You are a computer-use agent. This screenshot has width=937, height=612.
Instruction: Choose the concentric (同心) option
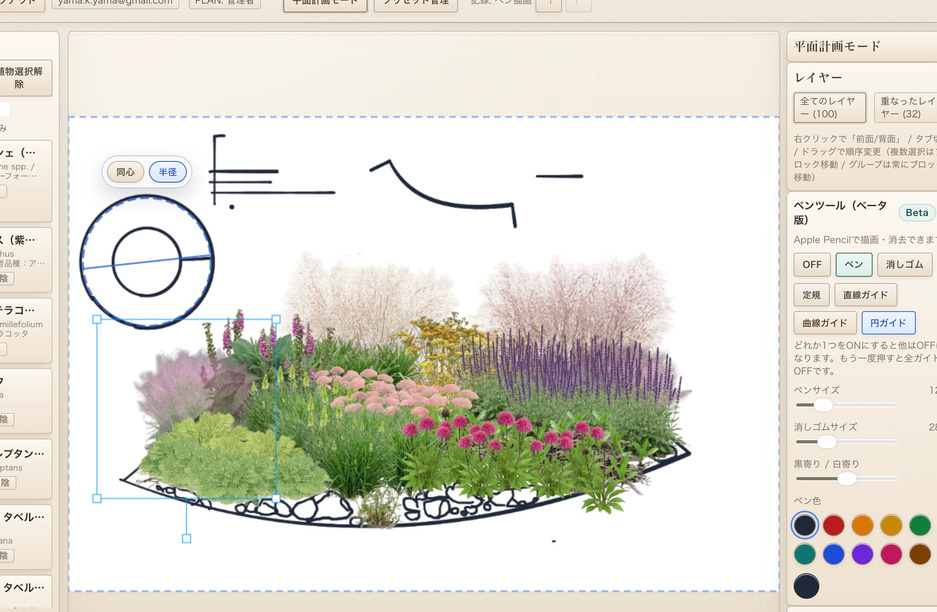125,172
